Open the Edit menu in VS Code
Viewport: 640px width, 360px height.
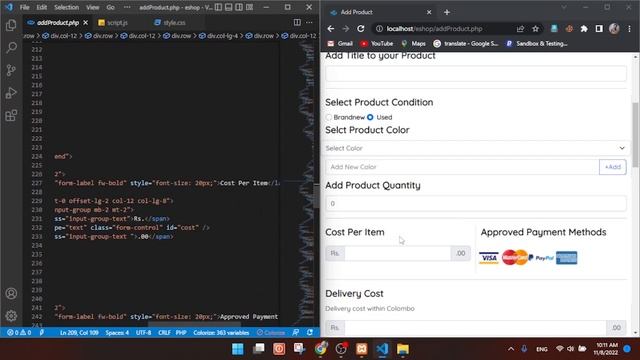[x=42, y=7]
